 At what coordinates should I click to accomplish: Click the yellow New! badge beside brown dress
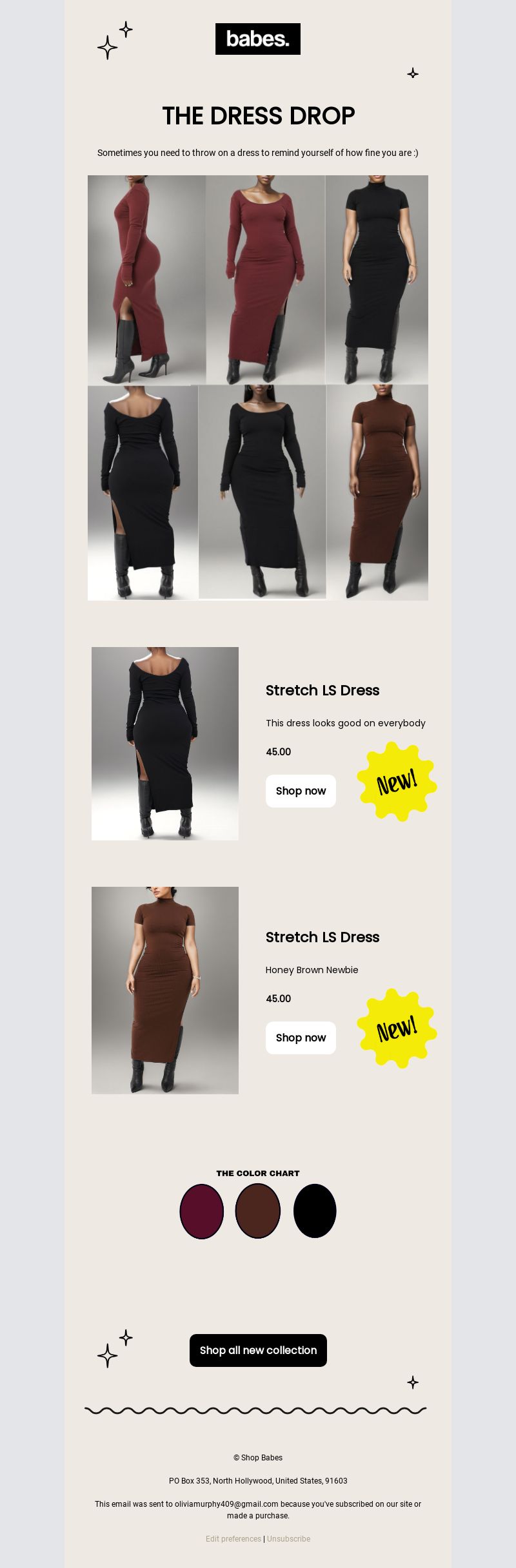397,1029
